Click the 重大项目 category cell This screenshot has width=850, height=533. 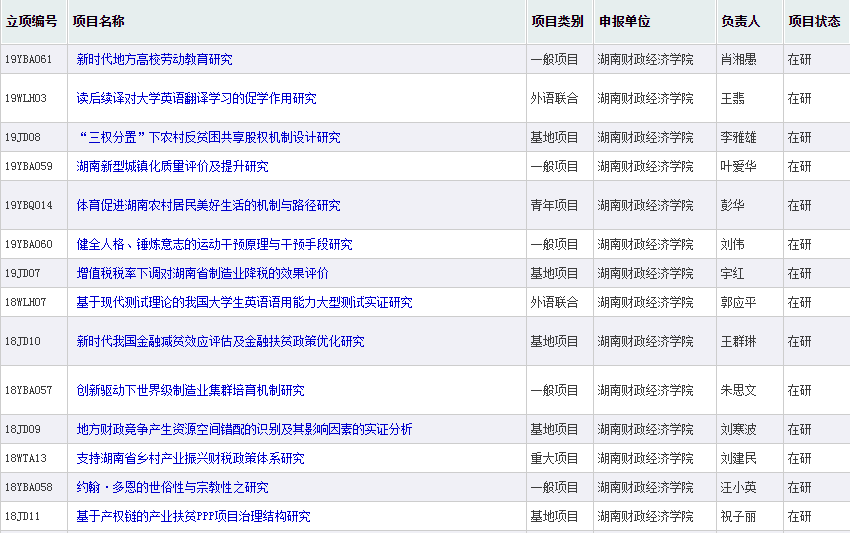pyautogui.click(x=554, y=458)
